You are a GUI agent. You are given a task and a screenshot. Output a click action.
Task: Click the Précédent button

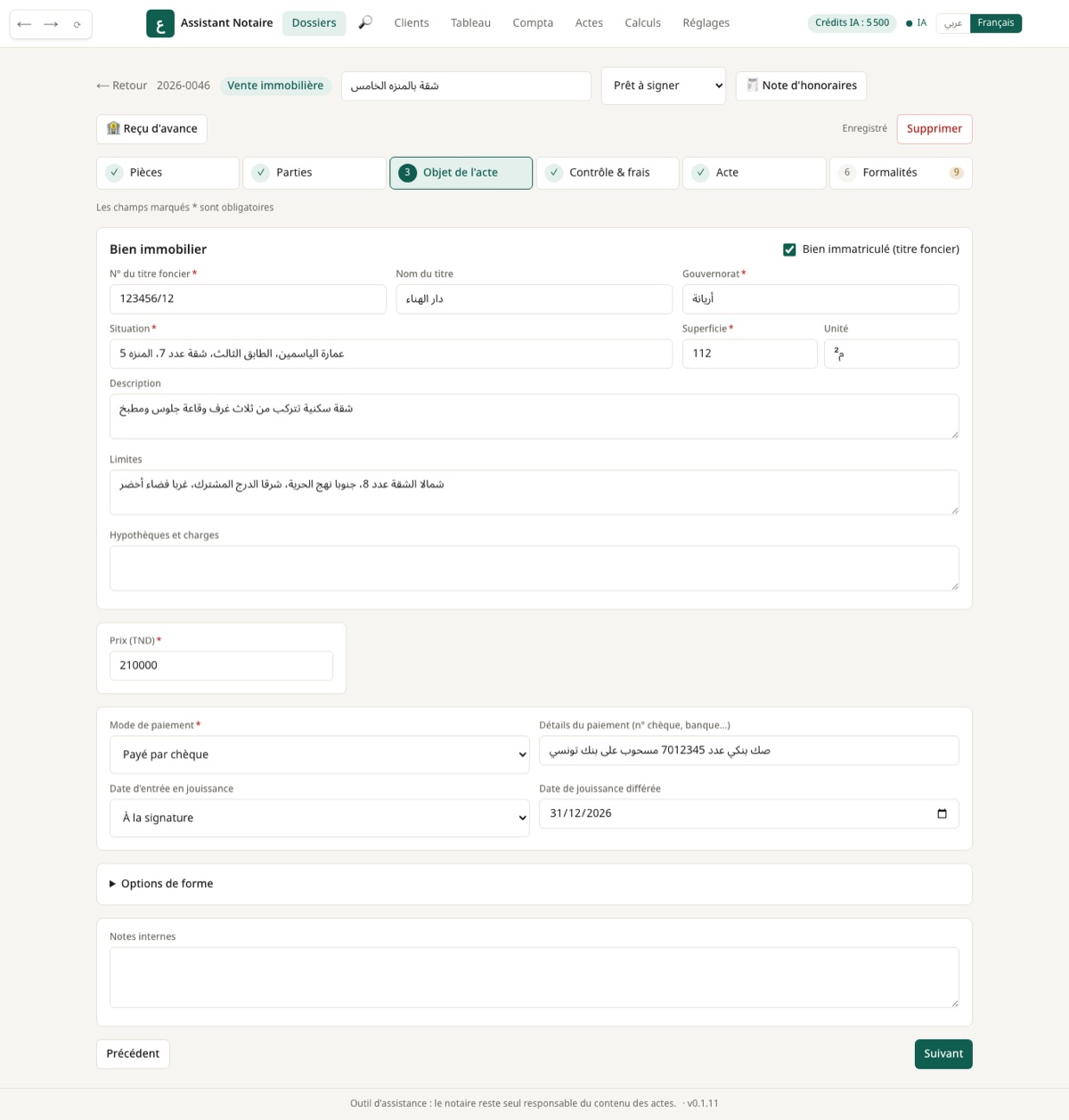133,1054
